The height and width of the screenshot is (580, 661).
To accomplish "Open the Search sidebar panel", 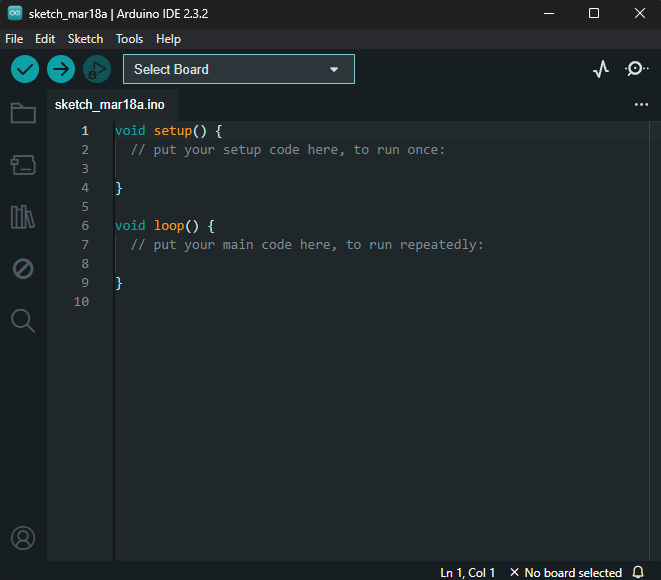I will click(23, 321).
